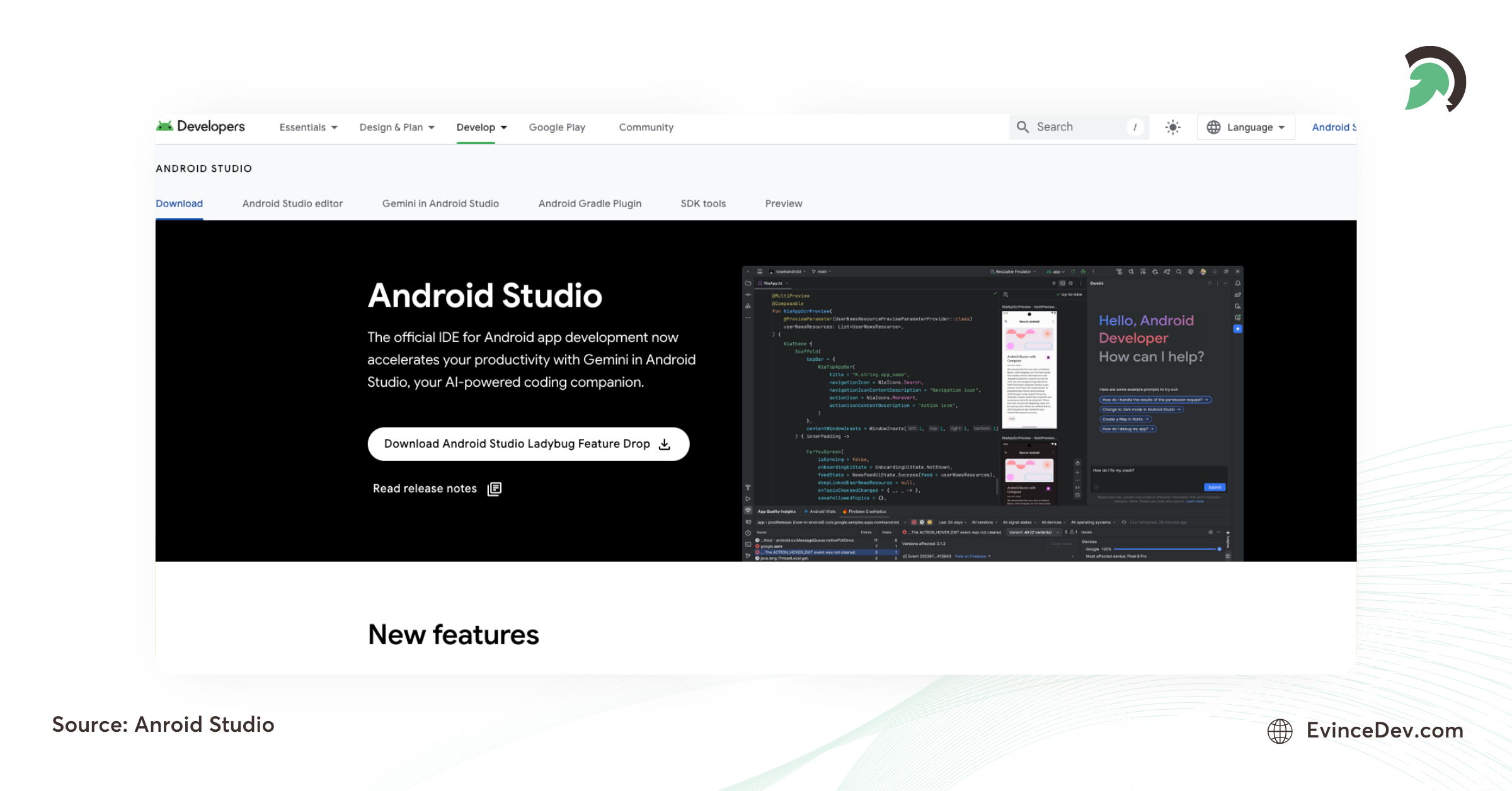1512x791 pixels.
Task: Click the notifications bell in the IDE screenshot
Action: [x=1238, y=283]
